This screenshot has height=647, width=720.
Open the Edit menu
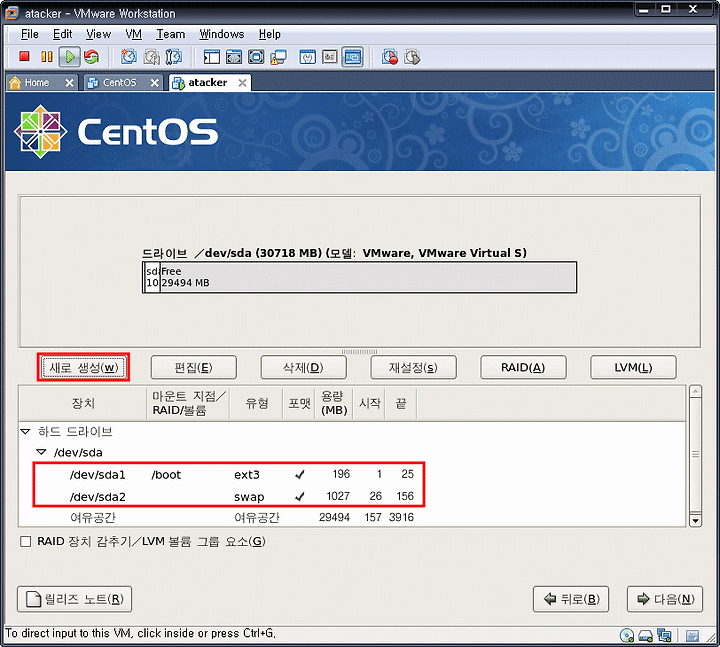(x=62, y=34)
